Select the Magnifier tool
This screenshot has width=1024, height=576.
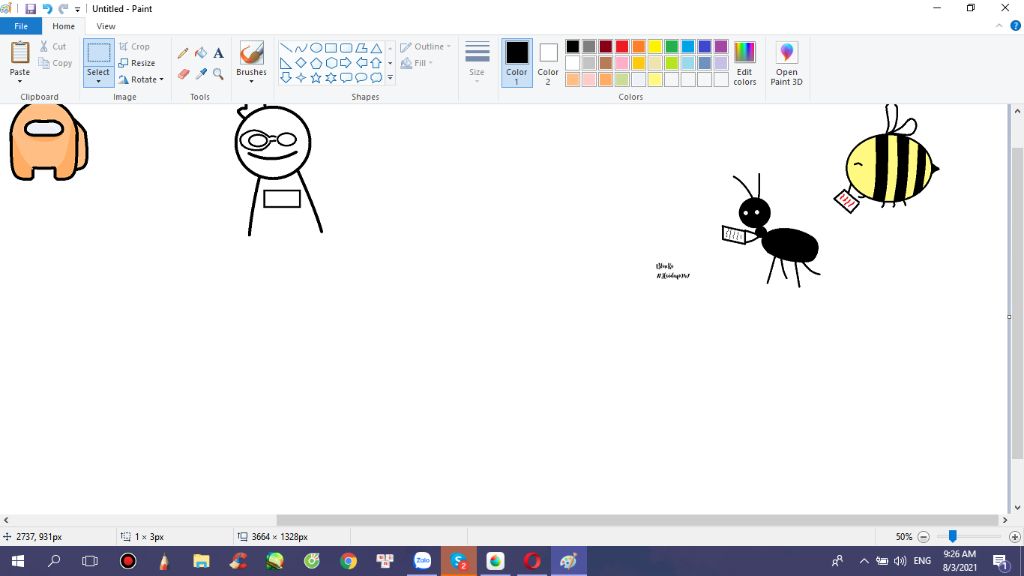(218, 74)
